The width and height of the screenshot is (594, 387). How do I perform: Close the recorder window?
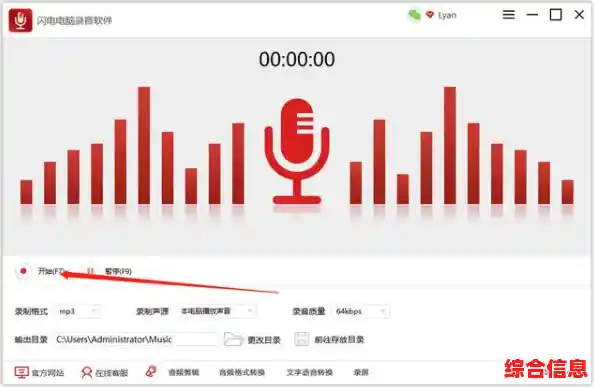click(x=579, y=15)
